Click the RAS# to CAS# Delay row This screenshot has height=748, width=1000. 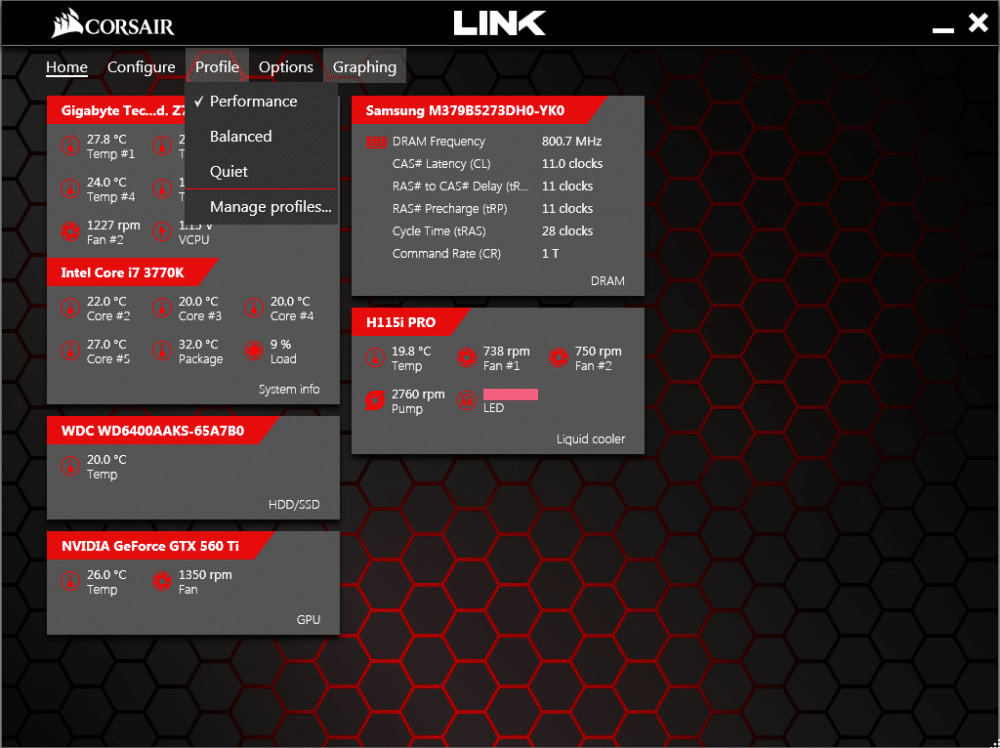[492, 186]
